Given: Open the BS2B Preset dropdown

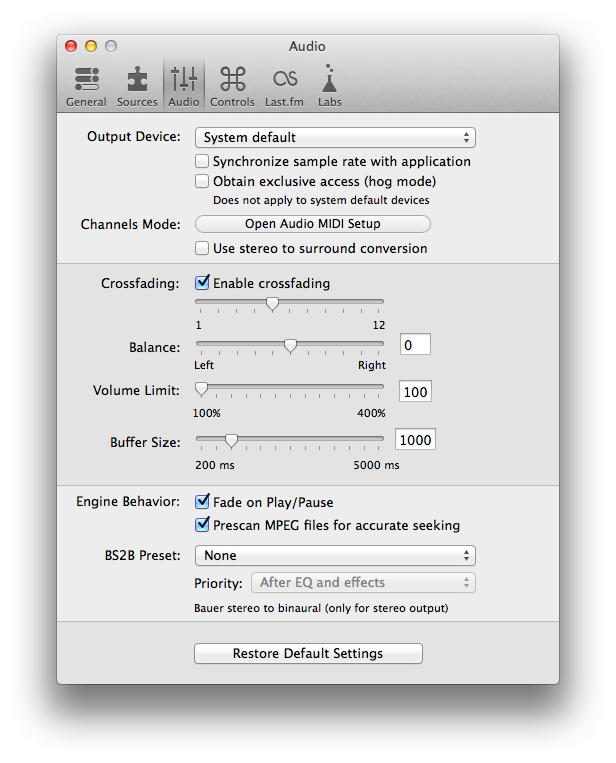Looking at the screenshot, I should (334, 555).
